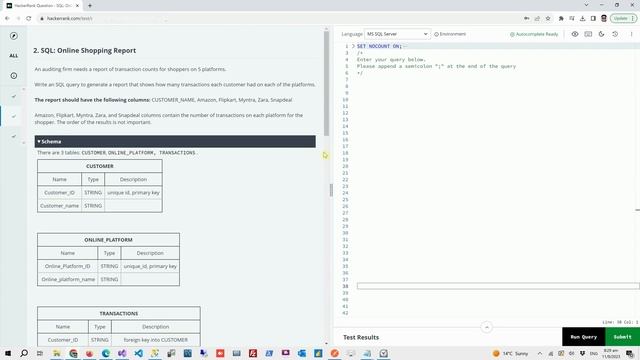The width and height of the screenshot is (640, 360).
Task: Place cursor in editor line 38
Action: pyautogui.click(x=498, y=286)
